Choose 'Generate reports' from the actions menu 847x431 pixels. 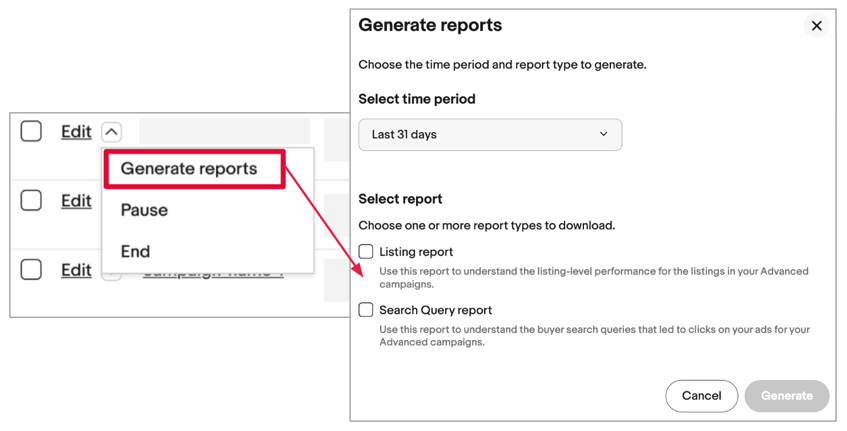pyautogui.click(x=189, y=169)
